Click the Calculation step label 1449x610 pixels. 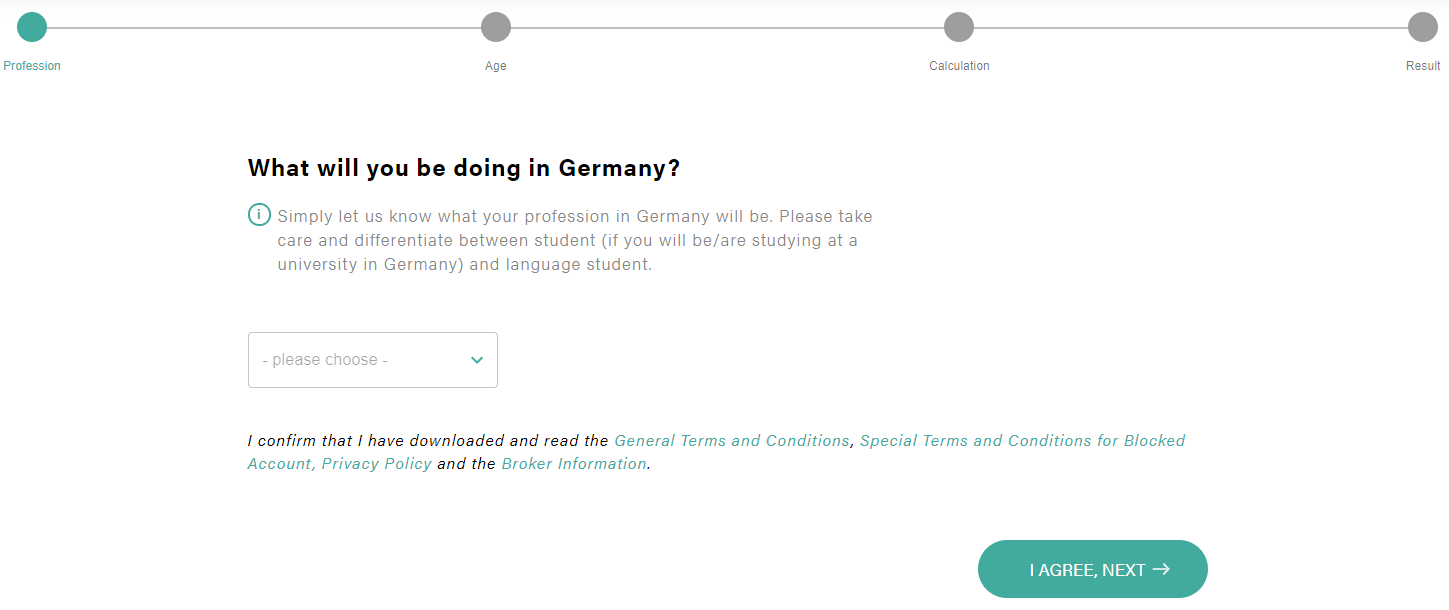coord(959,66)
